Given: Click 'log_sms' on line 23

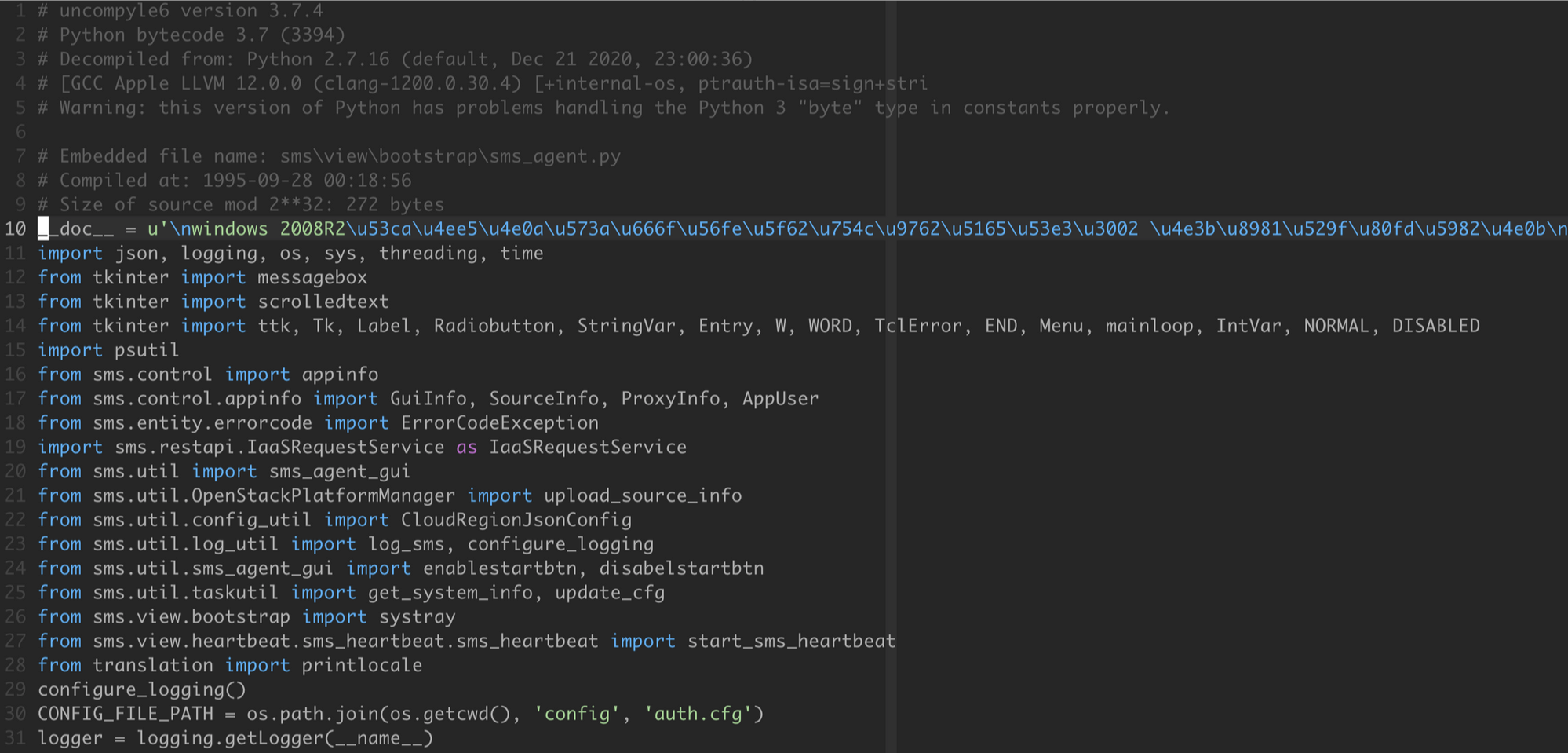Looking at the screenshot, I should (407, 544).
